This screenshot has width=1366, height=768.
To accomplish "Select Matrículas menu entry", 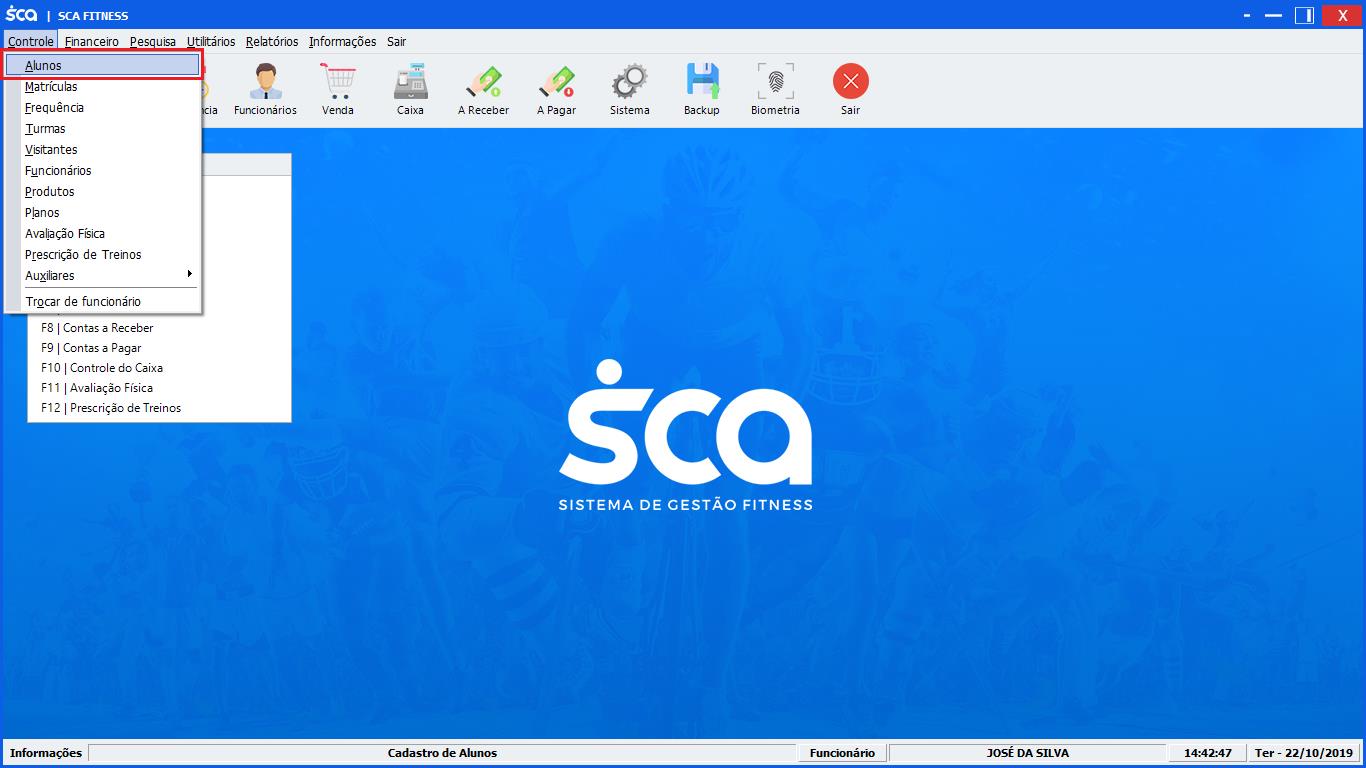I will (x=103, y=86).
